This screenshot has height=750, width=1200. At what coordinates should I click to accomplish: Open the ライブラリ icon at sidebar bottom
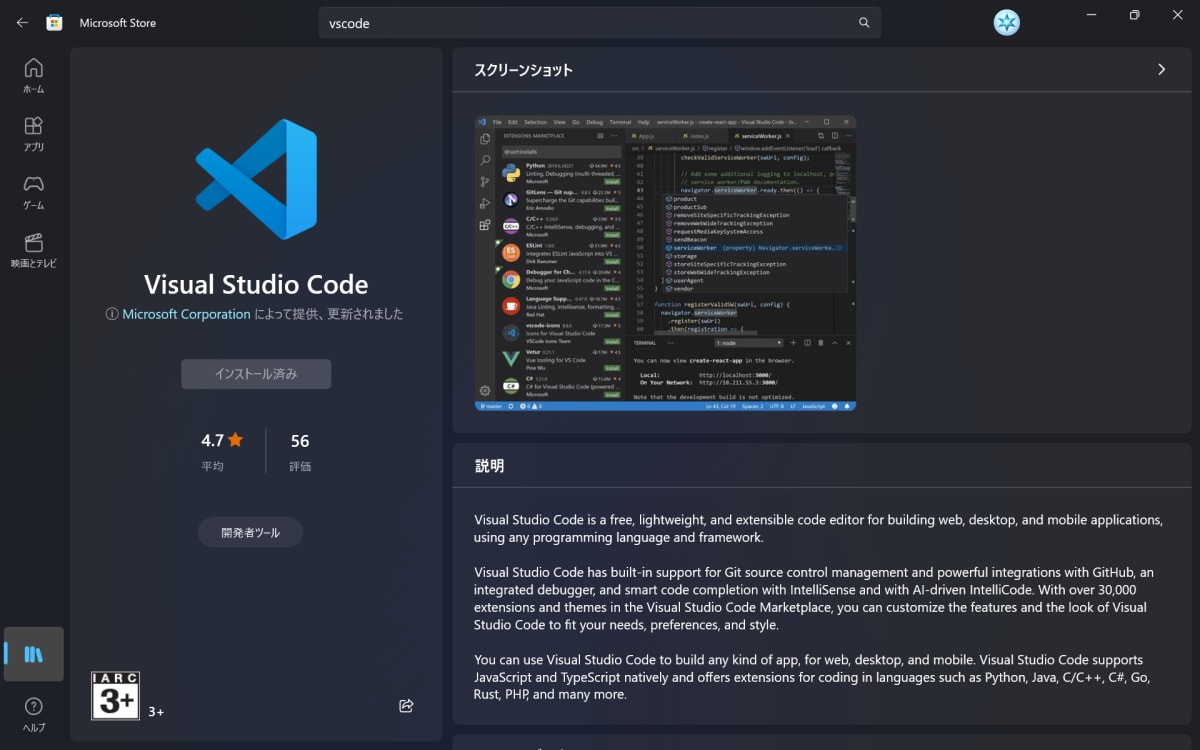pos(33,653)
